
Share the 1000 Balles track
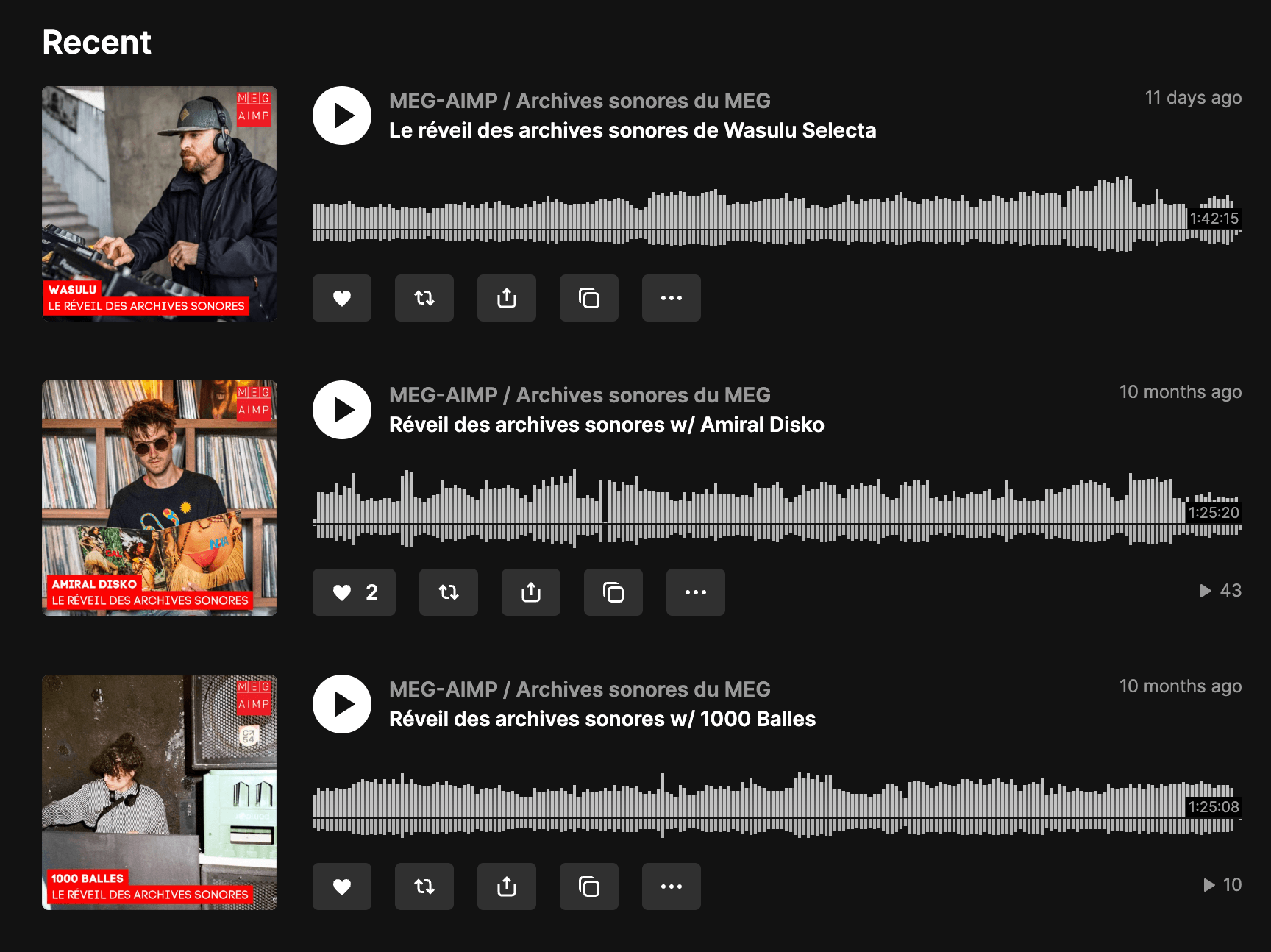[506, 887]
